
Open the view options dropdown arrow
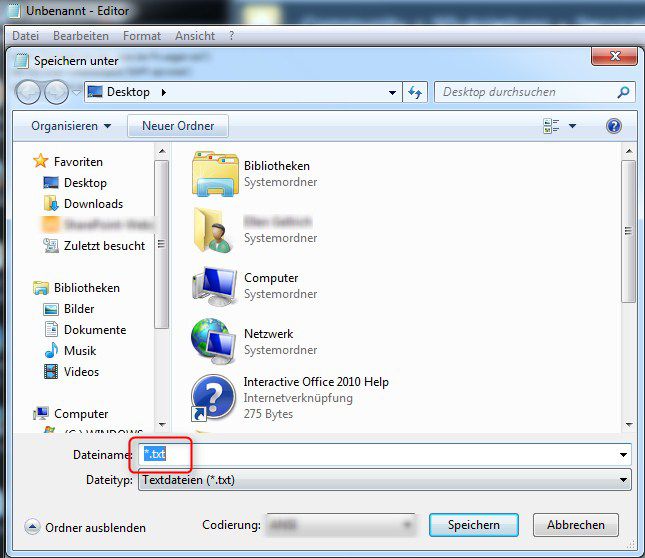(x=573, y=126)
